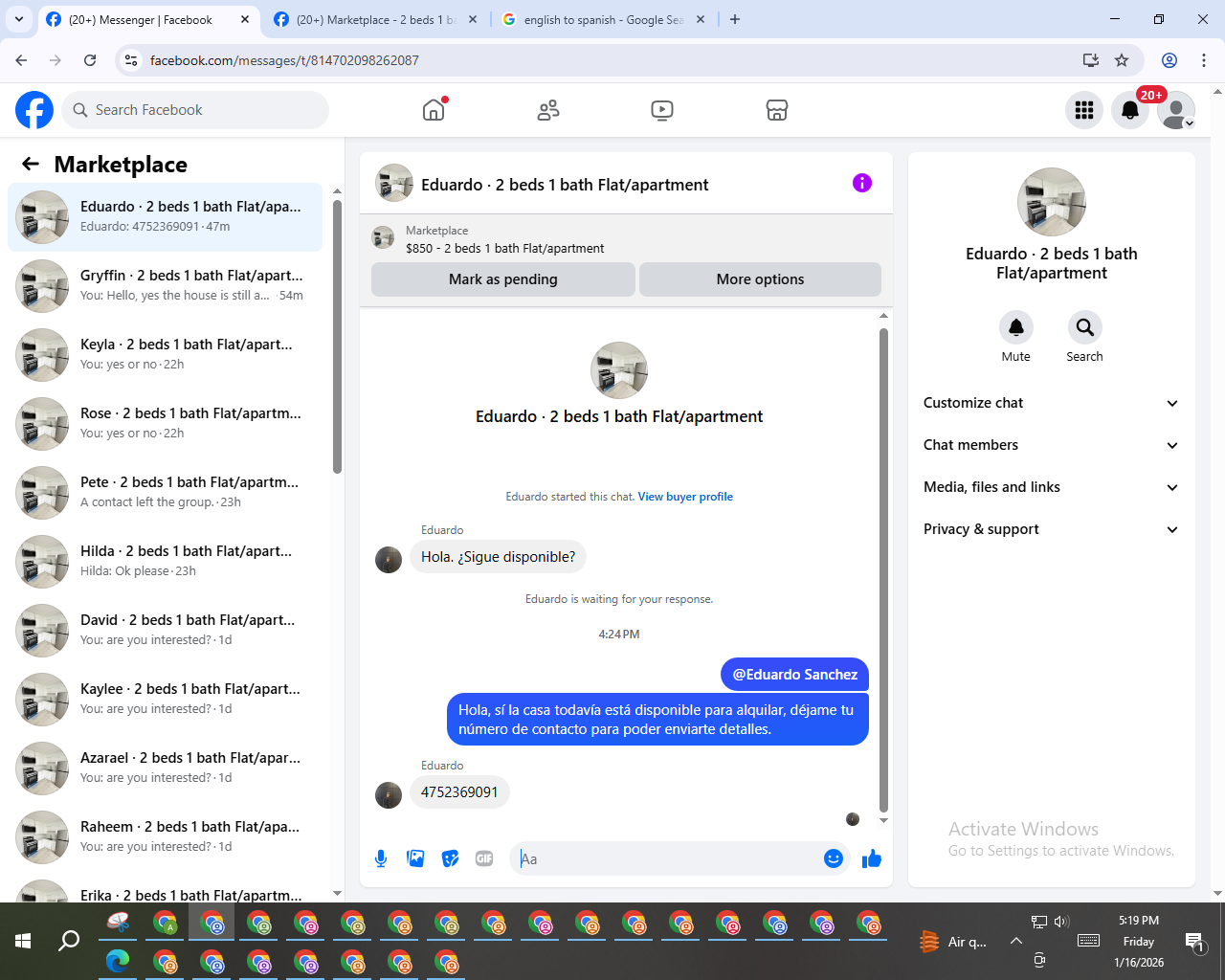
Task: Open the notifications bell with 20+ badge
Action: tap(1130, 110)
